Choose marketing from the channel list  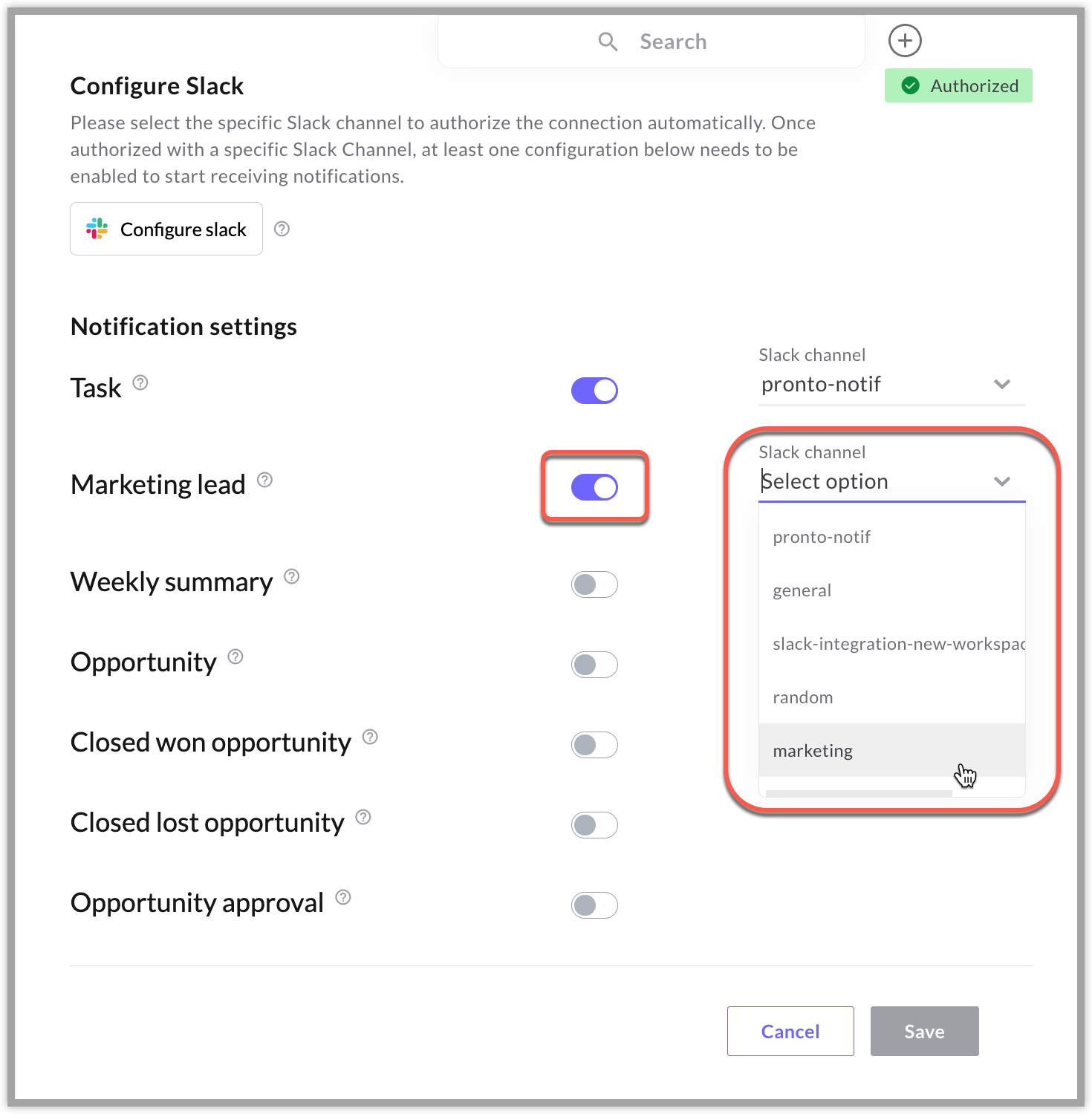click(891, 751)
